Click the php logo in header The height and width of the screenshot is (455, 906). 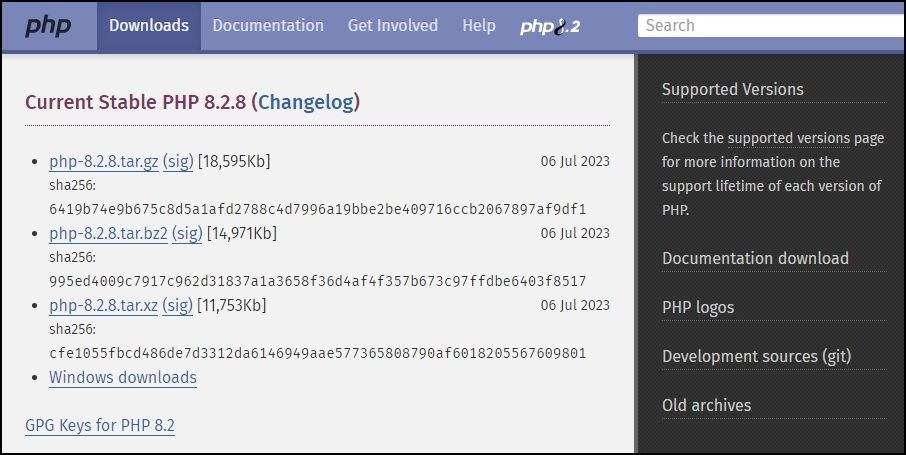47,26
